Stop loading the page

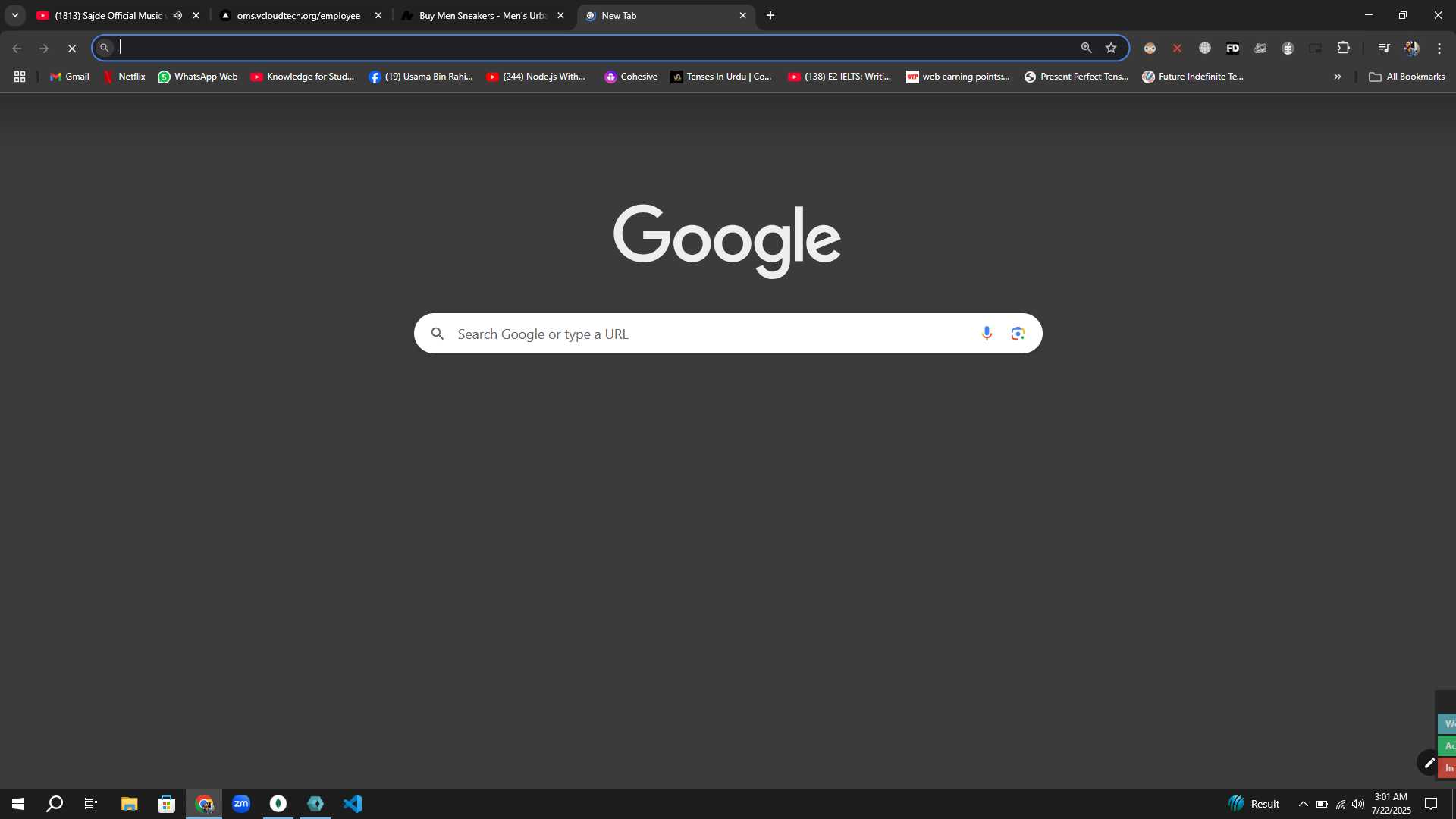pos(72,48)
